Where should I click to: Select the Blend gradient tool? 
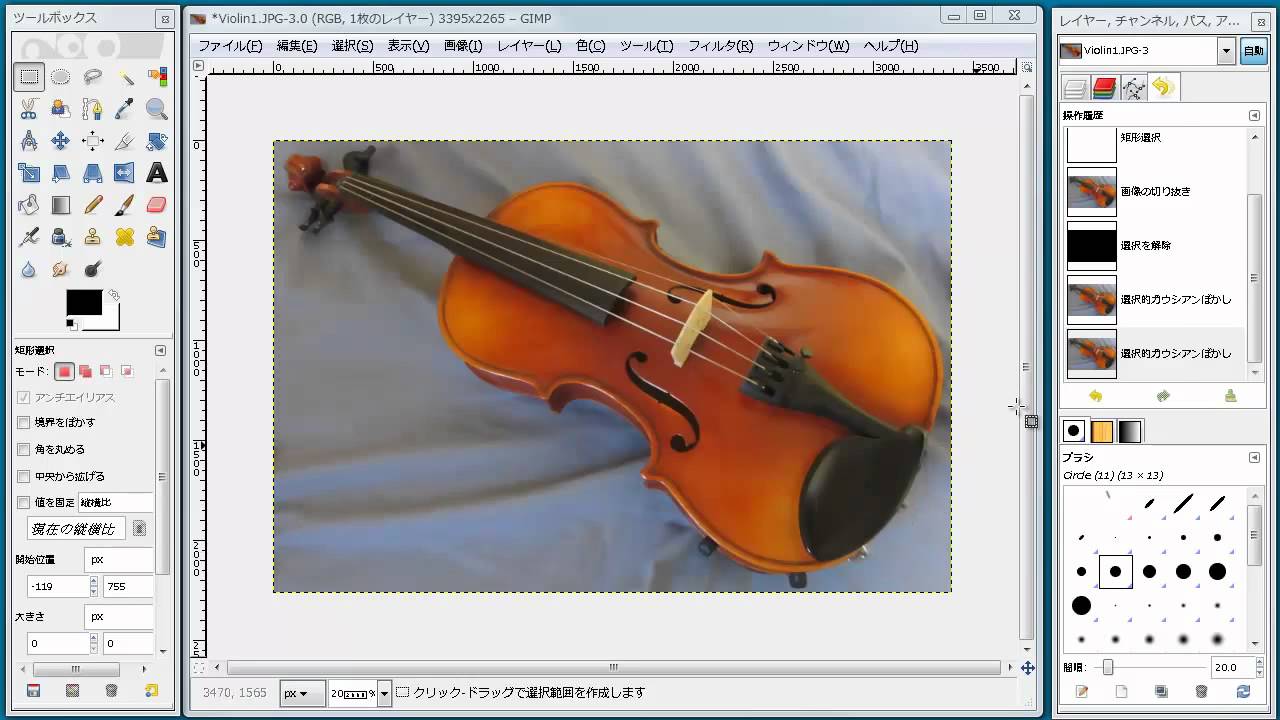[61, 205]
